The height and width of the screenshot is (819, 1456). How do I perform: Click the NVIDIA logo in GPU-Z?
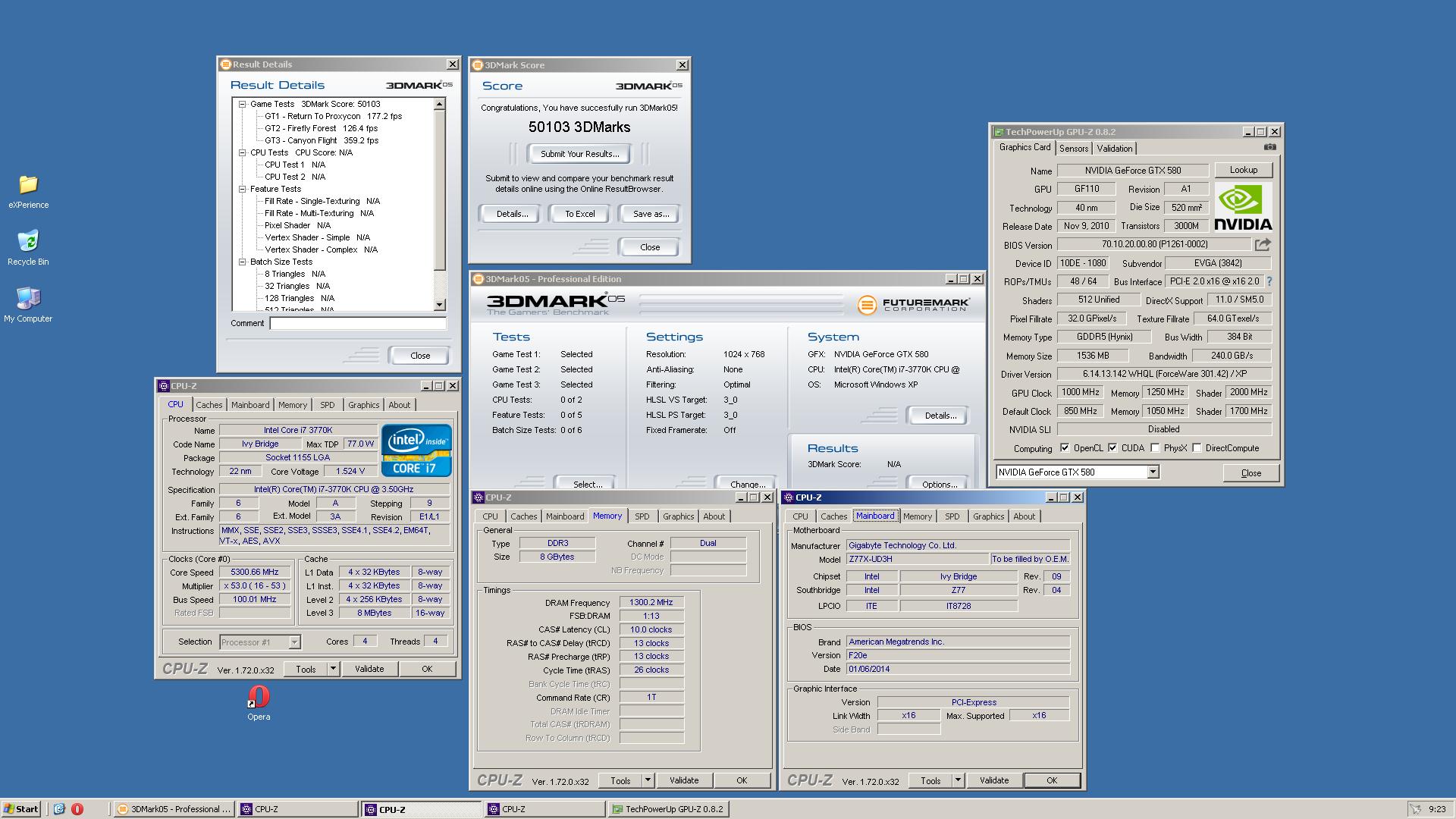coord(1243,207)
